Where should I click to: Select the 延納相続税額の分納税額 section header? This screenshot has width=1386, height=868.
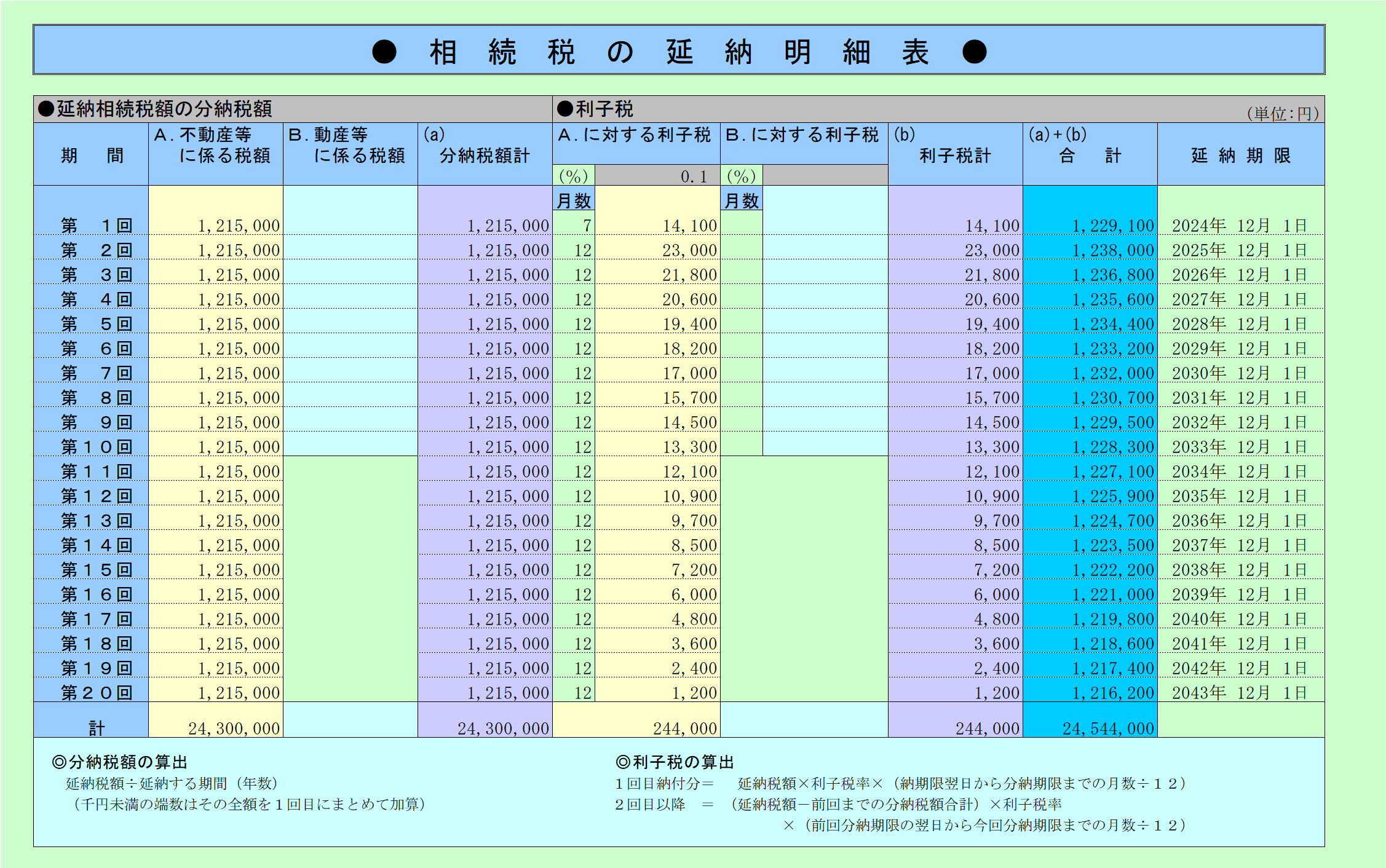click(x=293, y=109)
